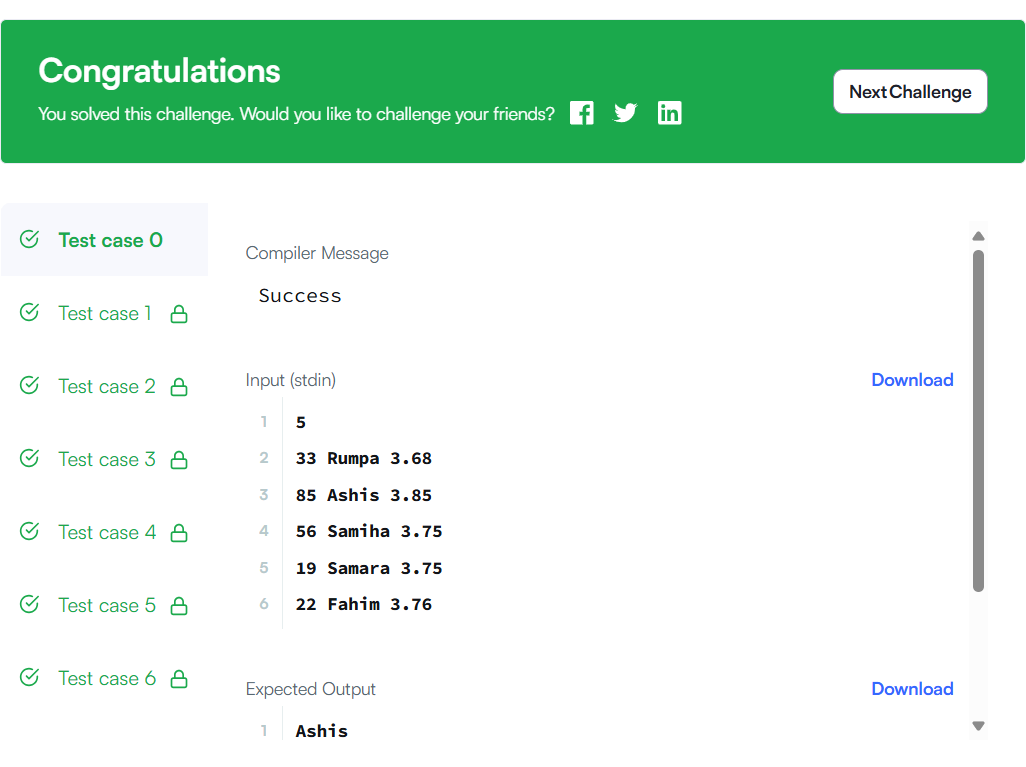This screenshot has width=1026, height=767.
Task: Click the passed checkmark of Test case 5
Action: (x=29, y=604)
